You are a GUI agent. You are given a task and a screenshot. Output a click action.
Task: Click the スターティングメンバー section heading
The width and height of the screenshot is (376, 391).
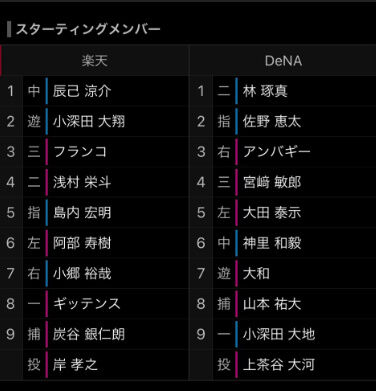[x=88, y=29]
